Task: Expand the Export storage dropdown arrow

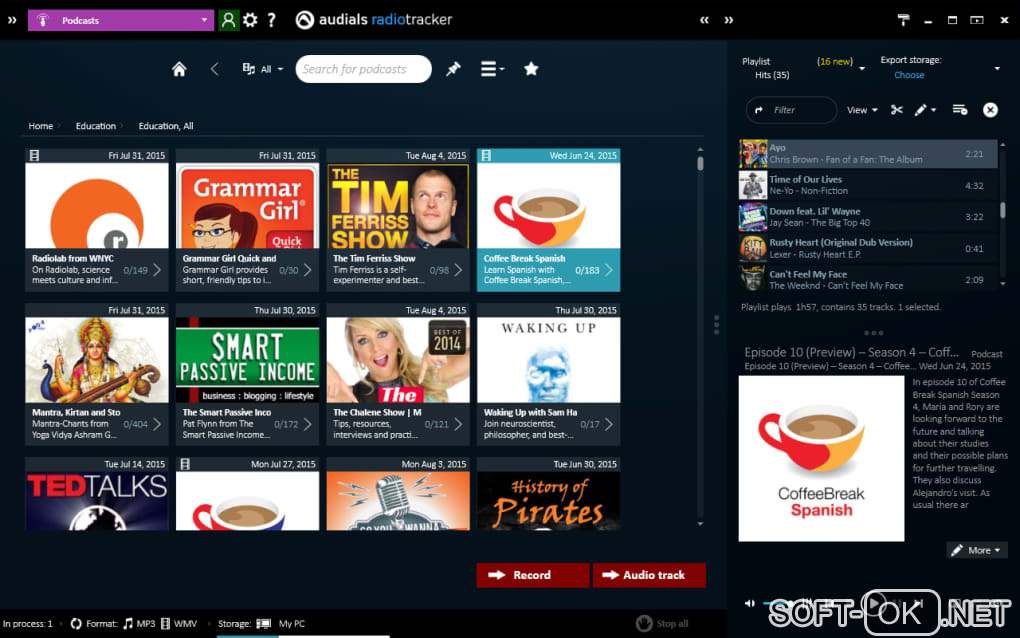Action: pos(997,68)
